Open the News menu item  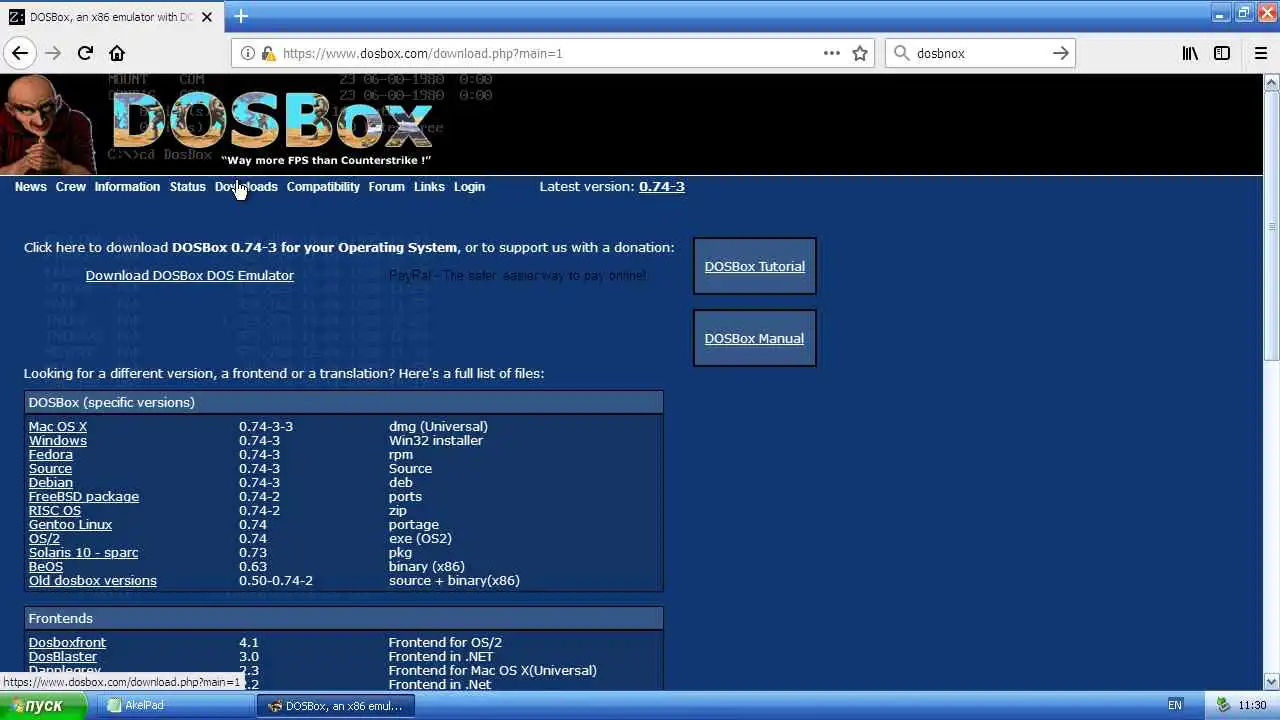[x=30, y=187]
